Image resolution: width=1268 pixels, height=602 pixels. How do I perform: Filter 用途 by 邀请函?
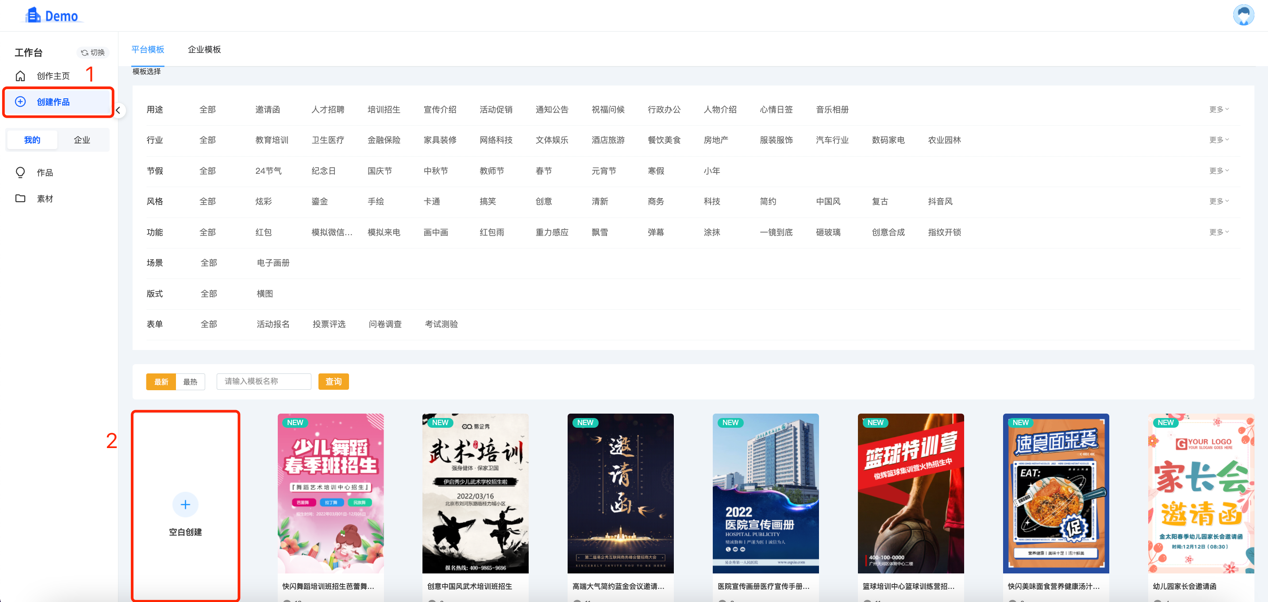click(x=267, y=110)
